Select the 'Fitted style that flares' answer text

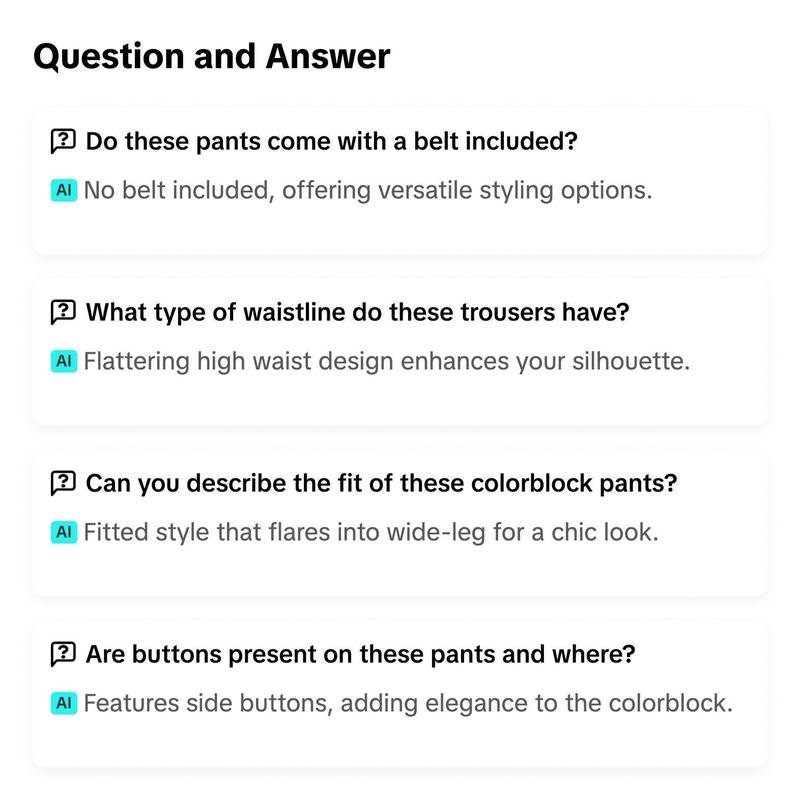pyautogui.click(x=371, y=532)
